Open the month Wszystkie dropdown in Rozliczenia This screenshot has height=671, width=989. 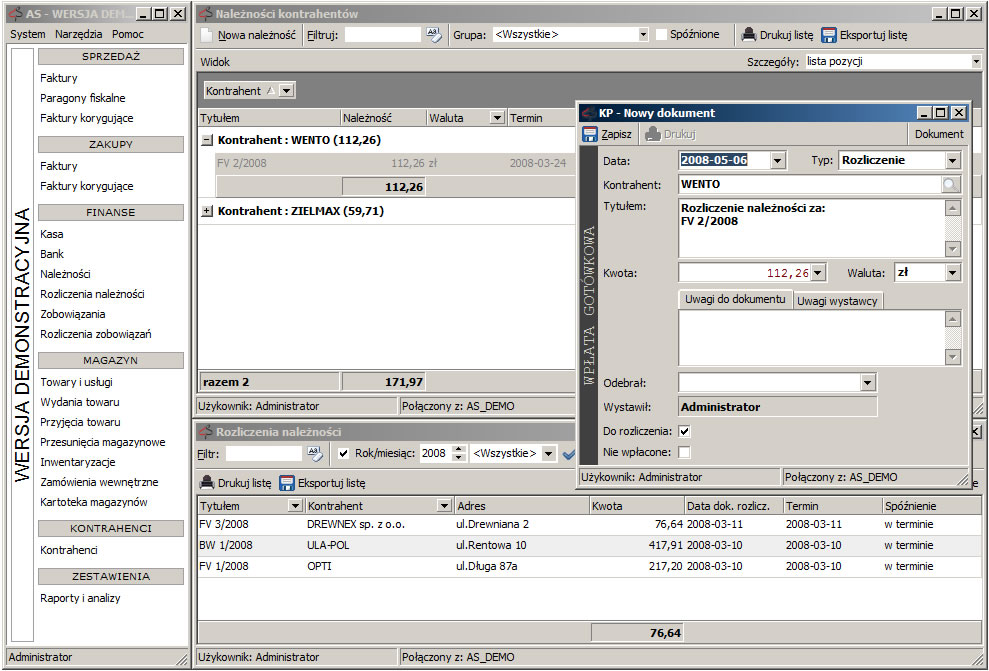pos(549,453)
